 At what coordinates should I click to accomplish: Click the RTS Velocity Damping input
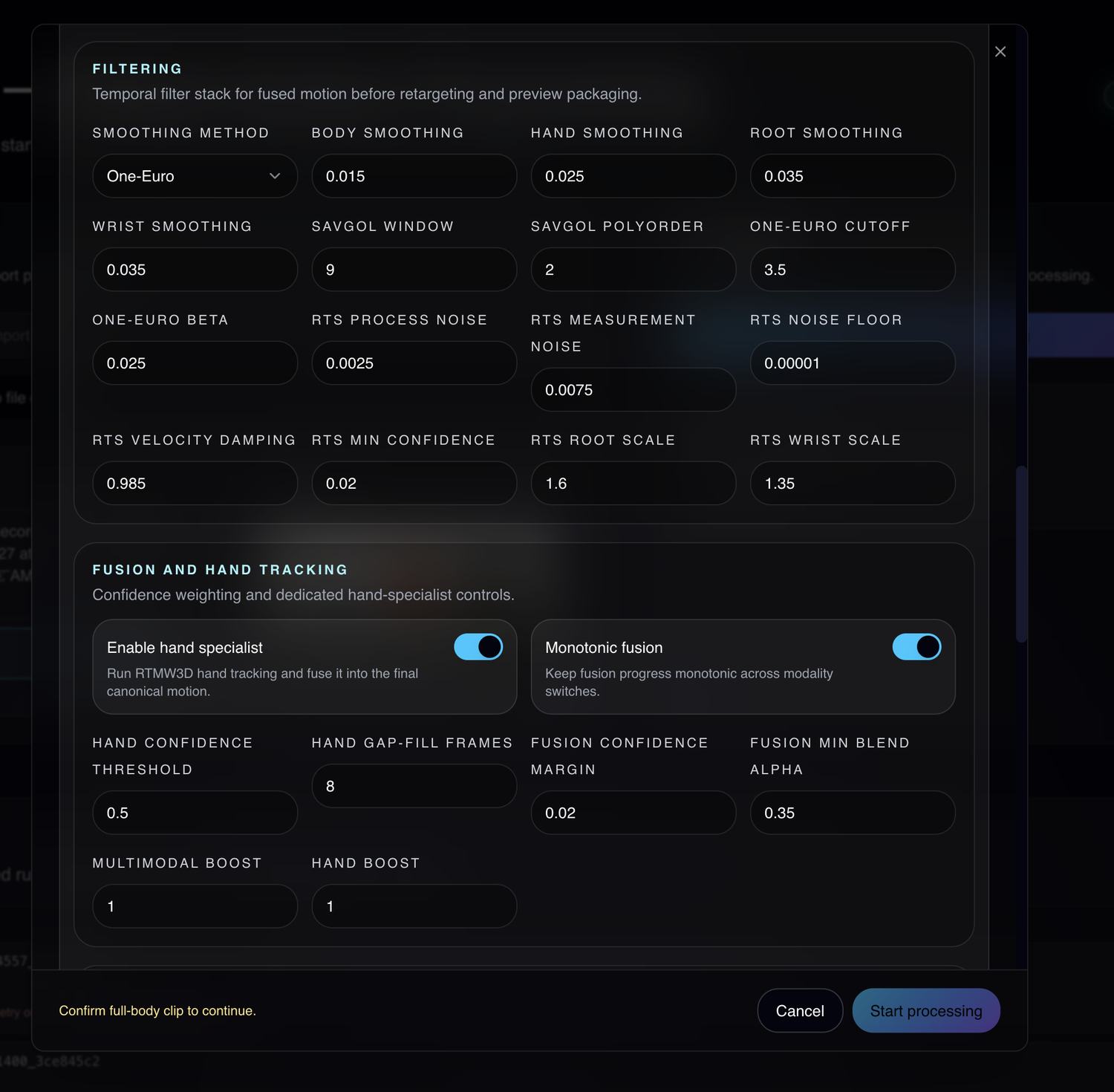pos(195,484)
